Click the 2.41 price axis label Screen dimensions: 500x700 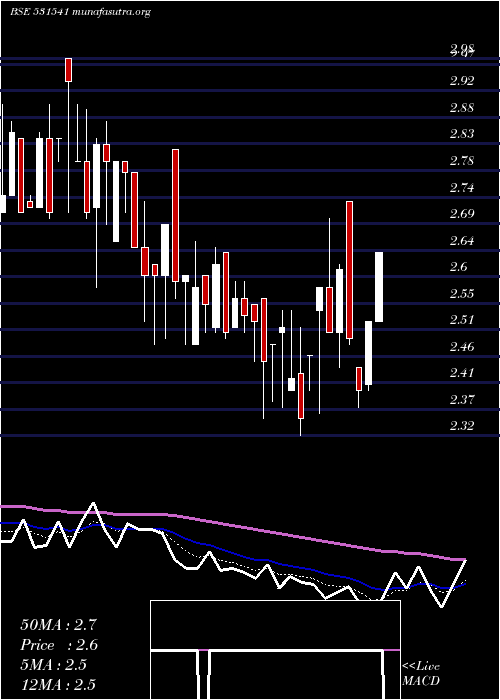click(x=462, y=373)
